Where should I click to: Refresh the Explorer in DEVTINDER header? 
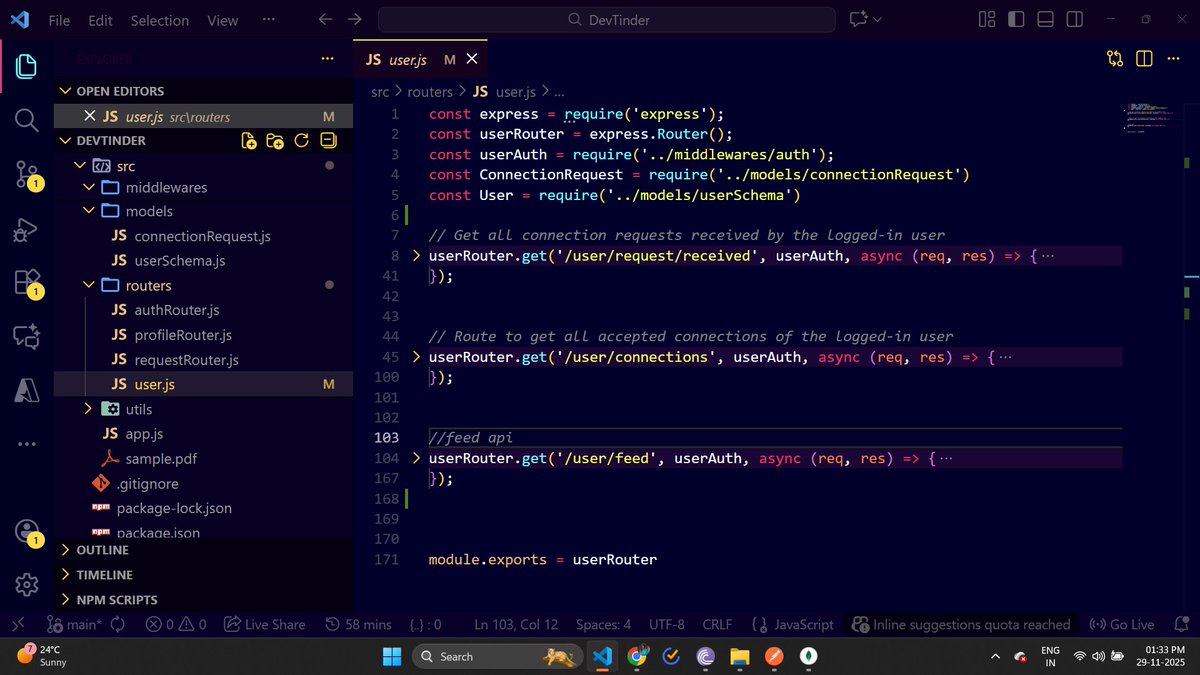point(301,141)
